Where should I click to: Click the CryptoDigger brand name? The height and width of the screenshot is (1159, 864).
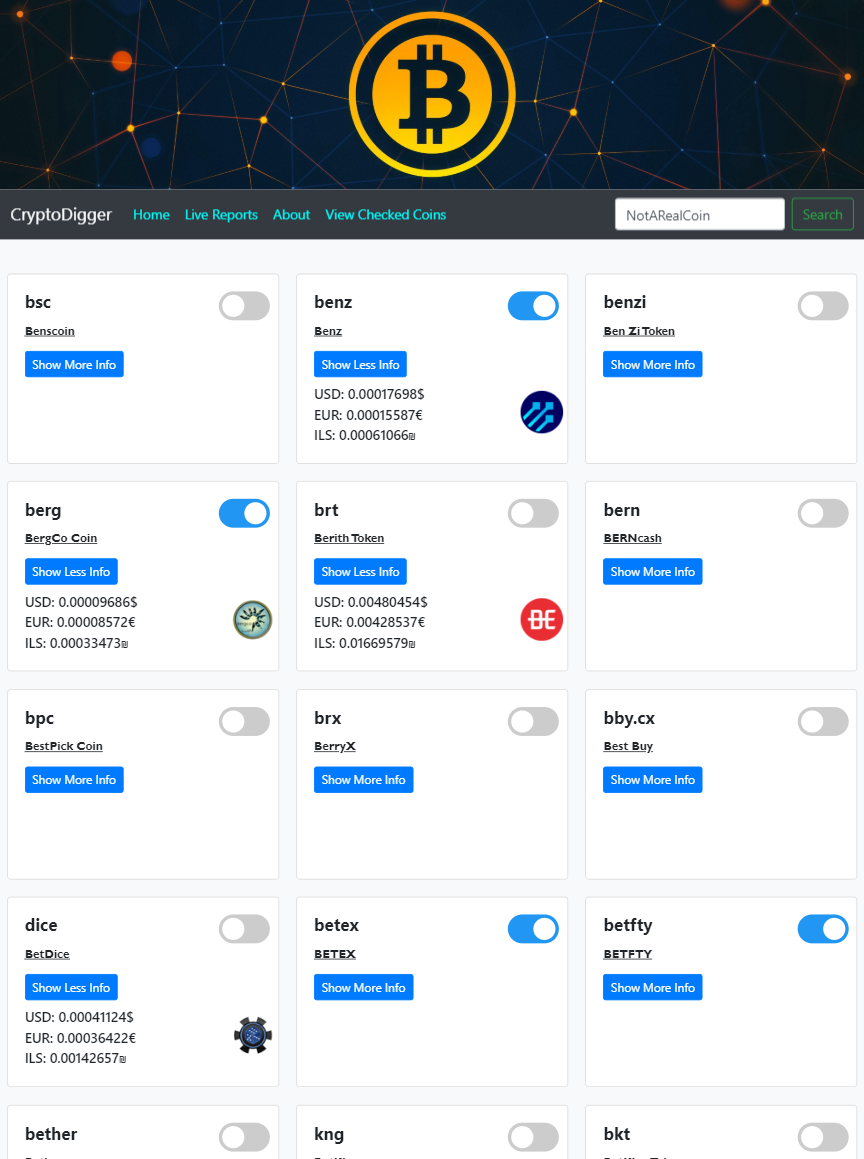click(x=61, y=214)
